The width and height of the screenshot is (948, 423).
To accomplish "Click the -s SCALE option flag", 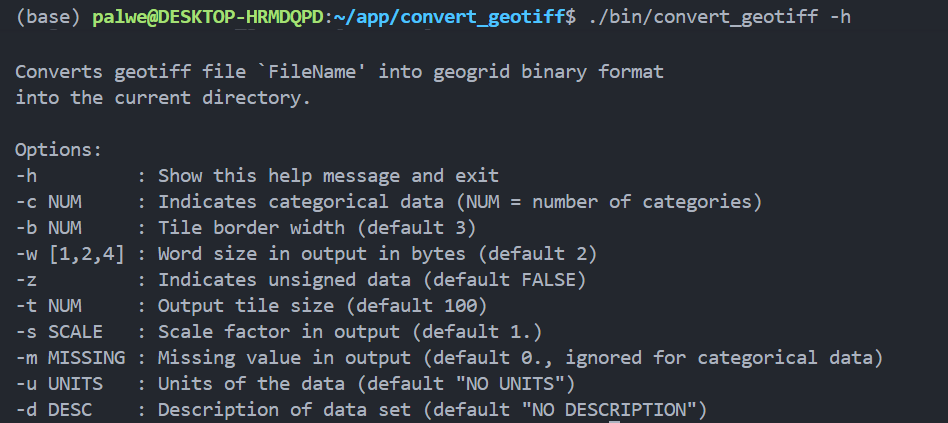I will tap(58, 331).
